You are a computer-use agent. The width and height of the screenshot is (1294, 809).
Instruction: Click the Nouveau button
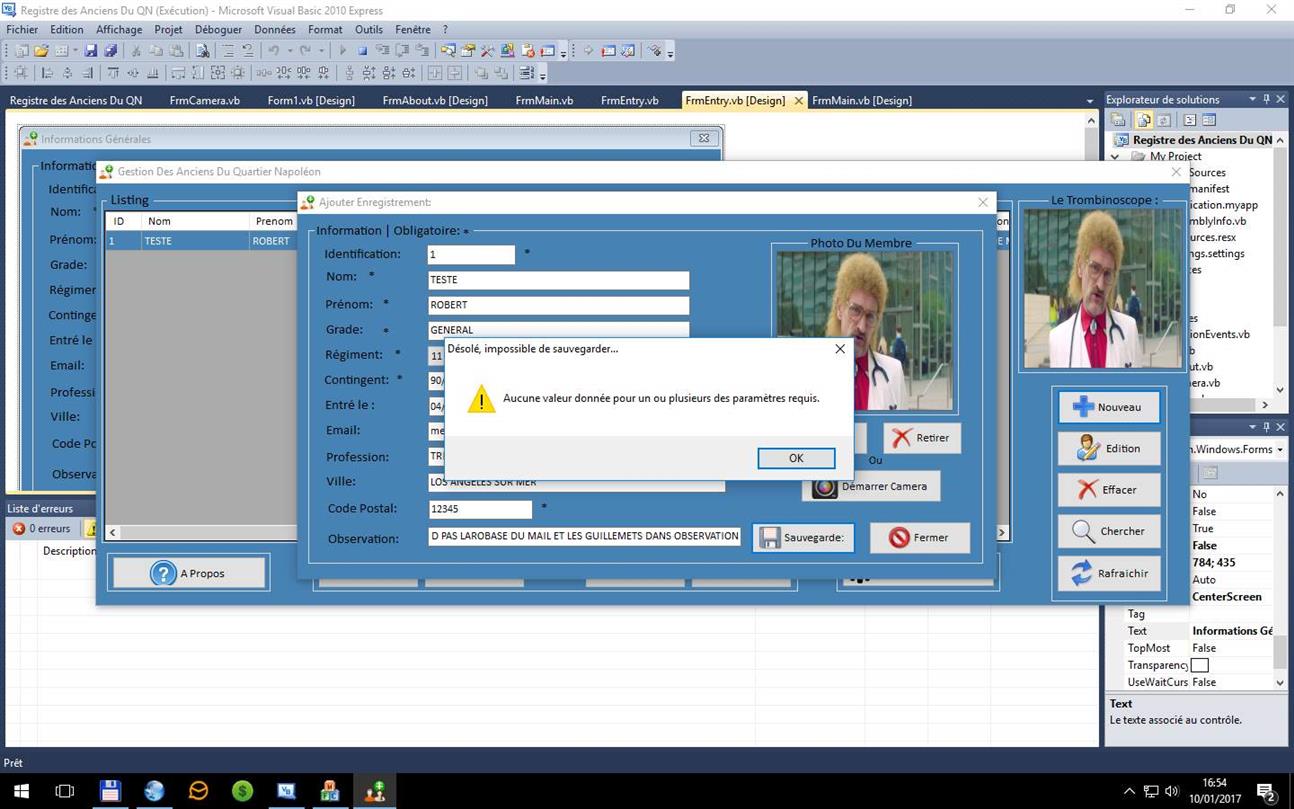1108,407
